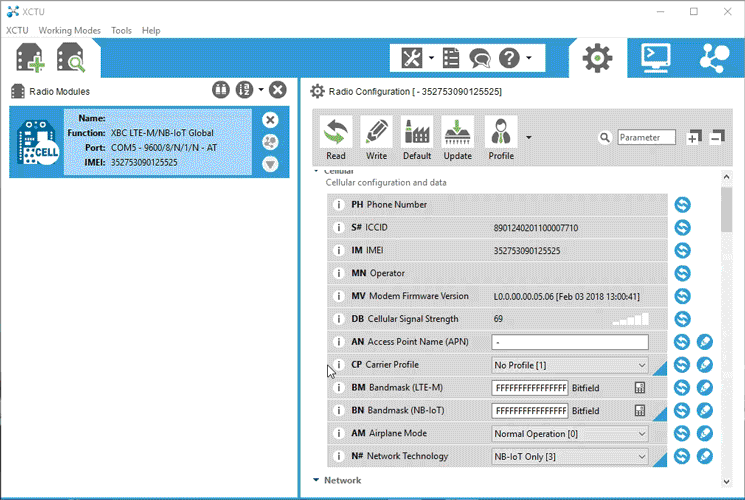Click Write radio settings button
The height and width of the screenshot is (500, 745).
click(376, 138)
